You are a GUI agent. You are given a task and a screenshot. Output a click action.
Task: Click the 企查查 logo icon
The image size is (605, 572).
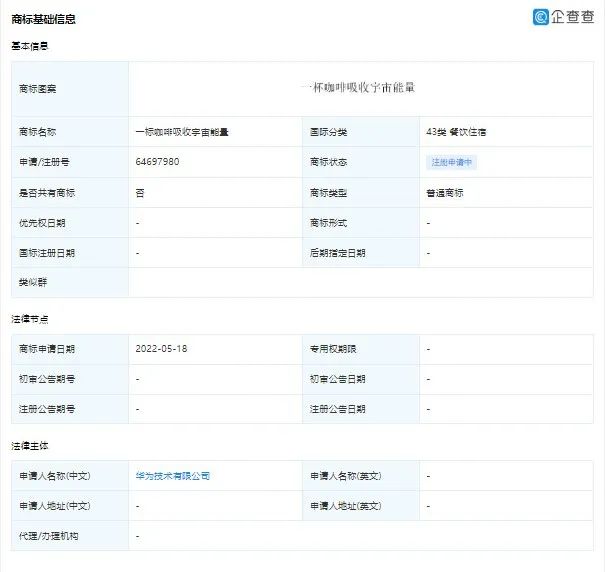tap(541, 17)
